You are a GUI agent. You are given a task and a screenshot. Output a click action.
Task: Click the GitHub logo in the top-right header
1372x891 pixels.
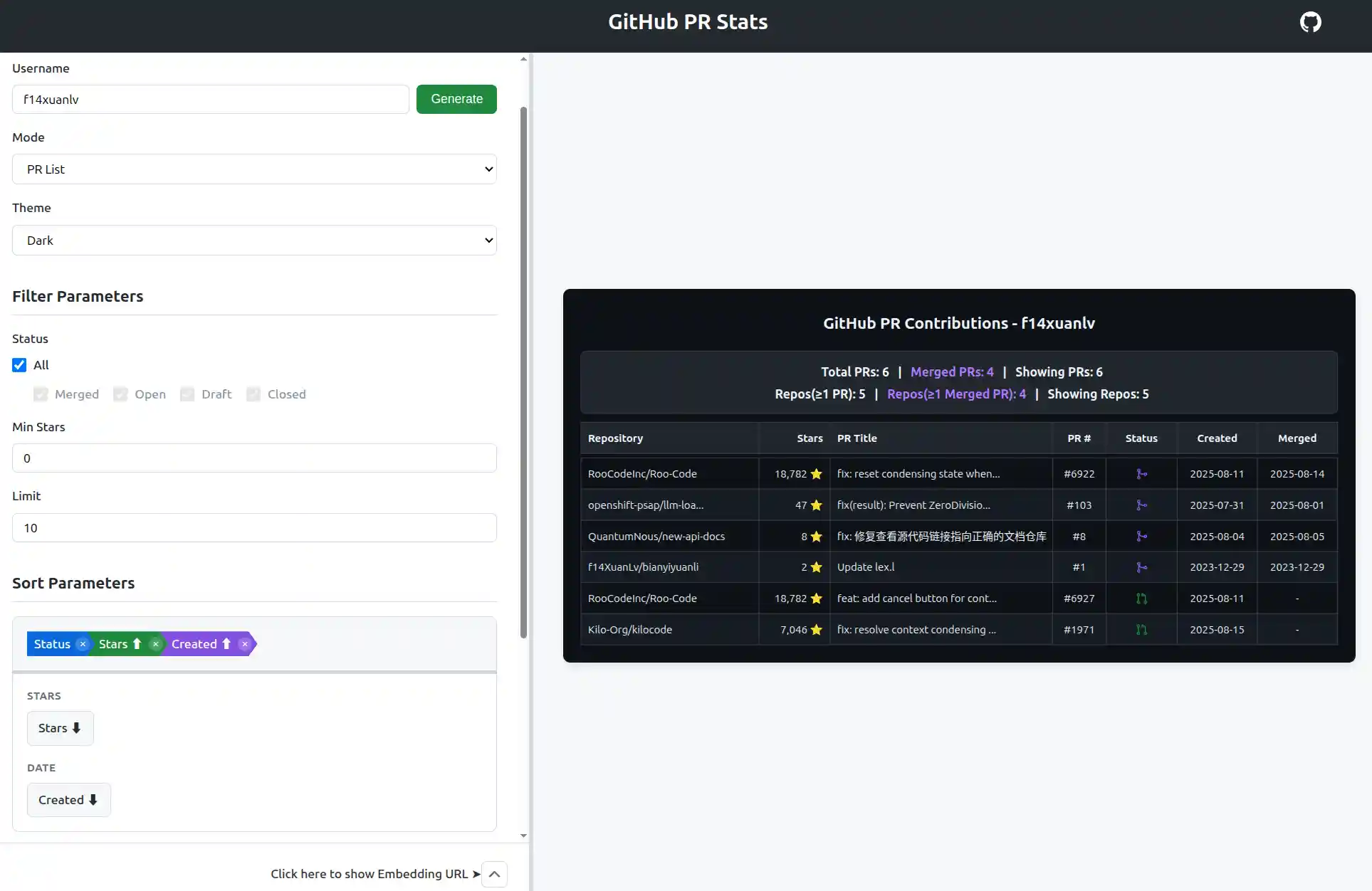[1311, 21]
